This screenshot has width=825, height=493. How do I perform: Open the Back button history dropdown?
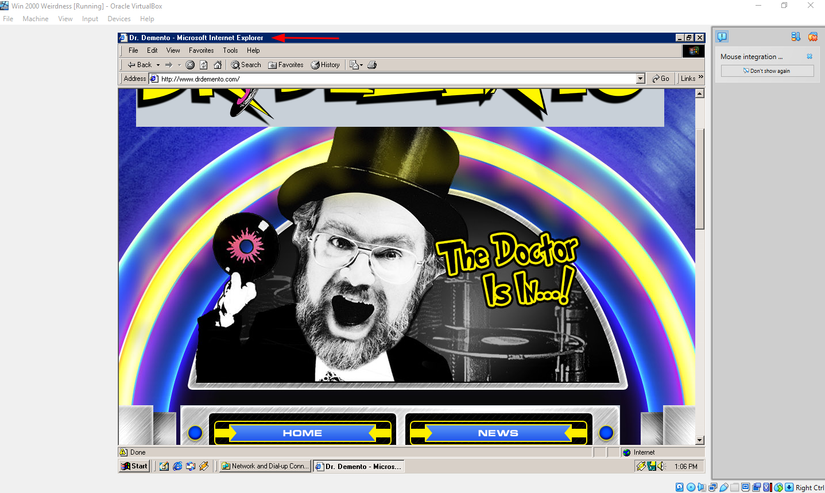coord(158,65)
